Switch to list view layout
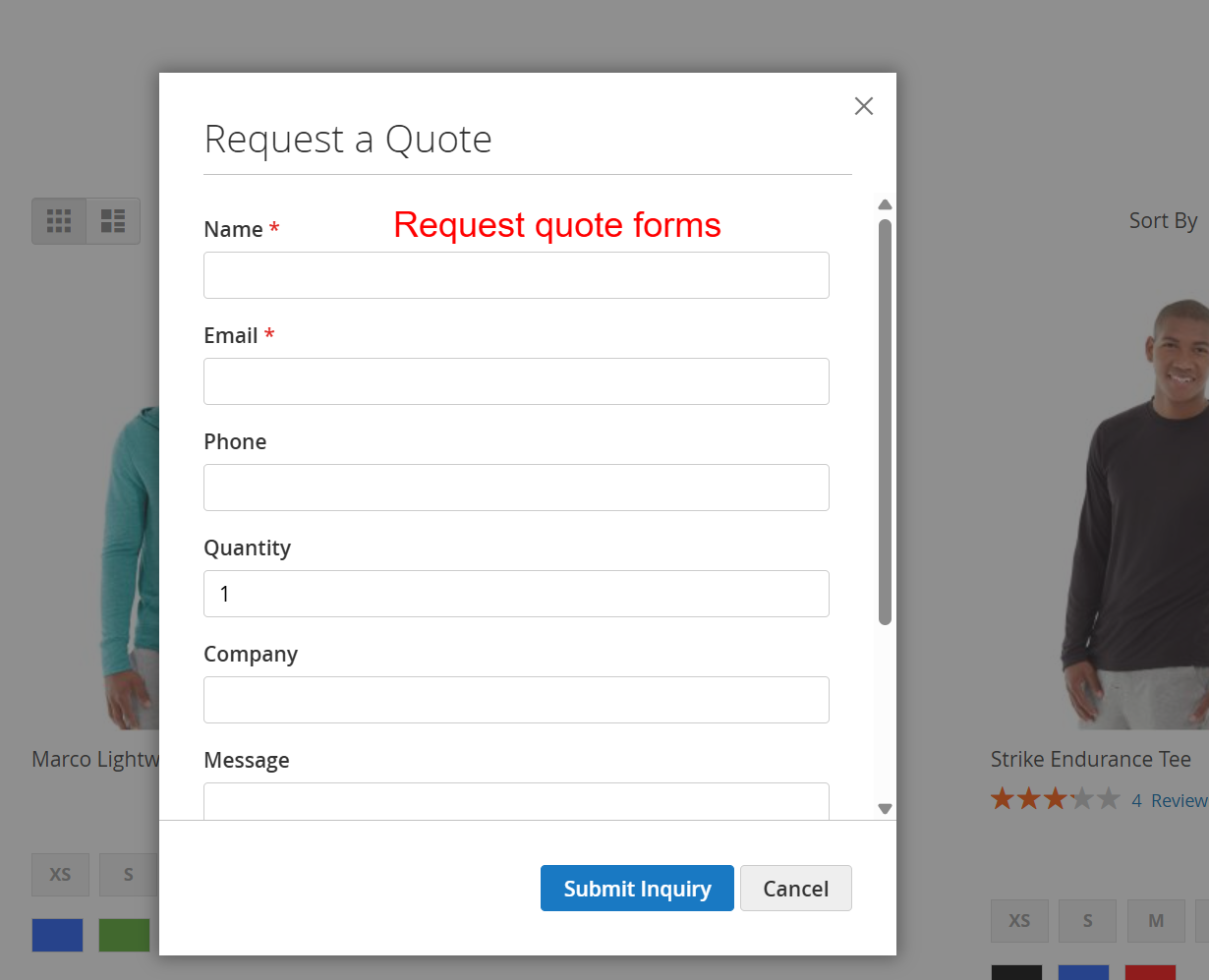The image size is (1209, 980). 113,221
